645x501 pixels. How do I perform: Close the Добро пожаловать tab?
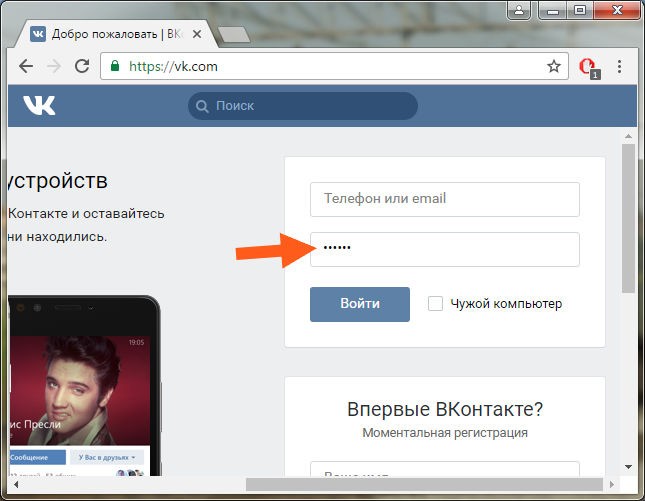[197, 34]
